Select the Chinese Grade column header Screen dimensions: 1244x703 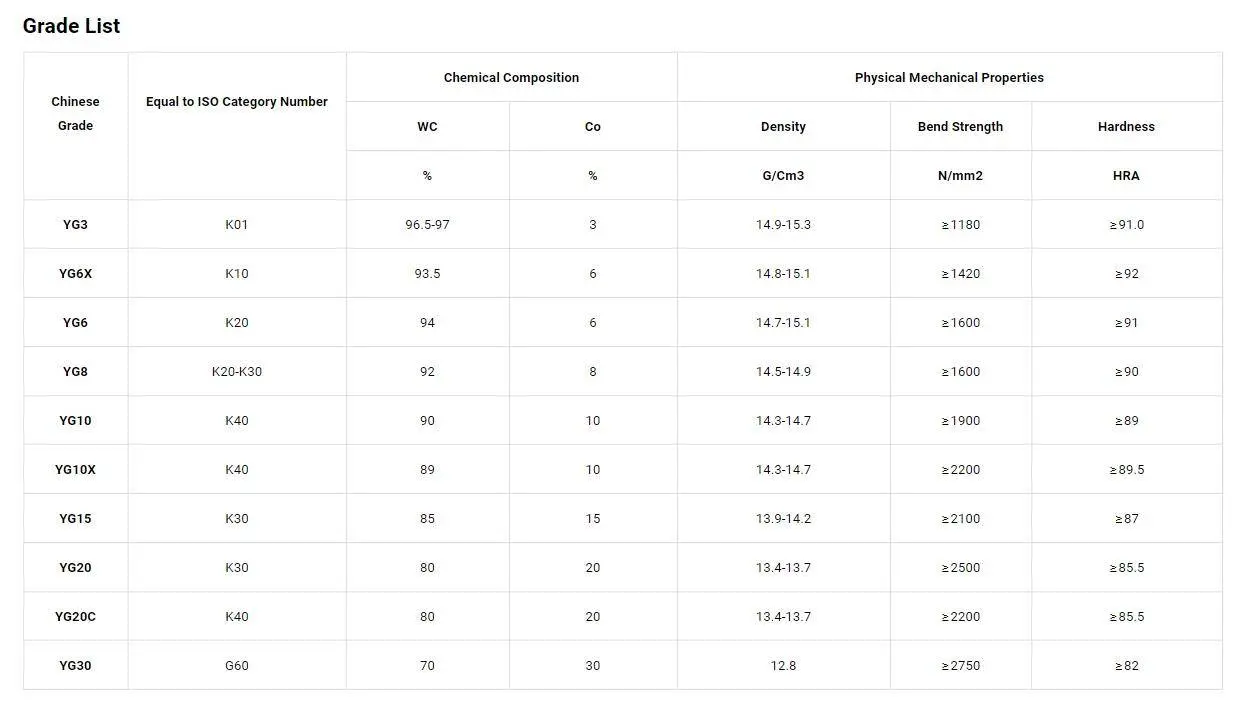(76, 113)
